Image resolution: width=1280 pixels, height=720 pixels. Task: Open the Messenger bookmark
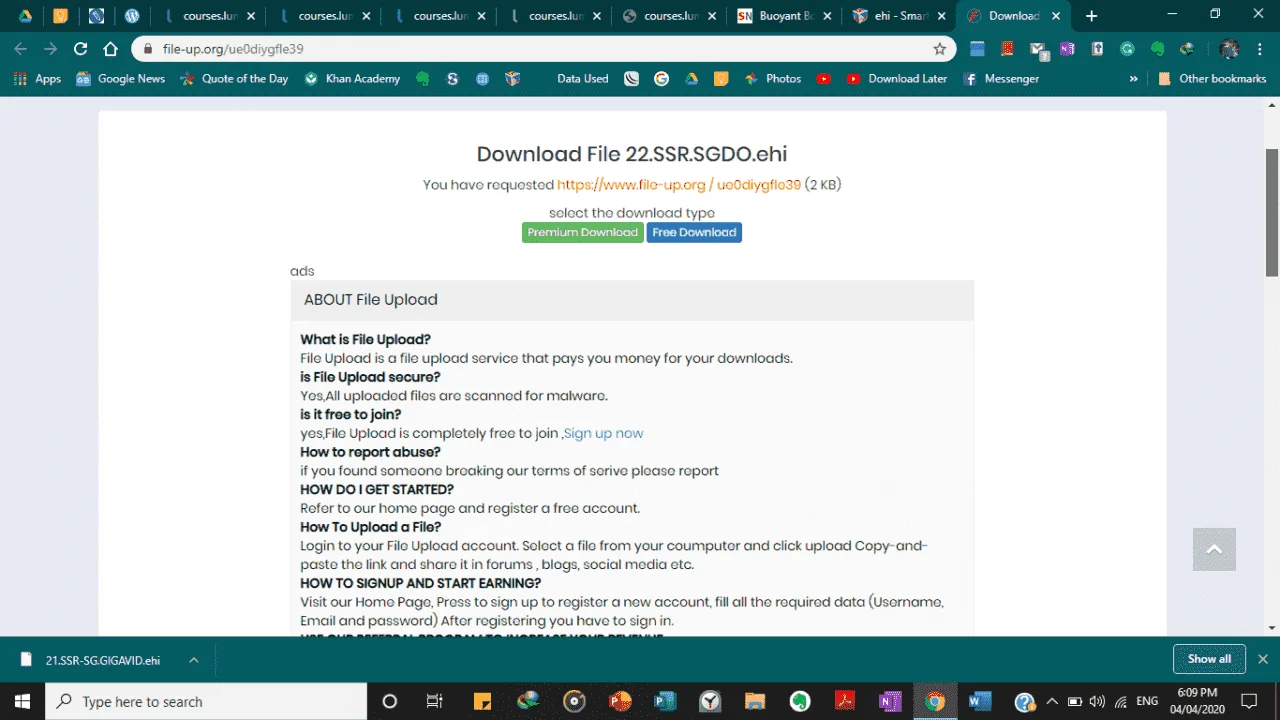coord(1001,78)
